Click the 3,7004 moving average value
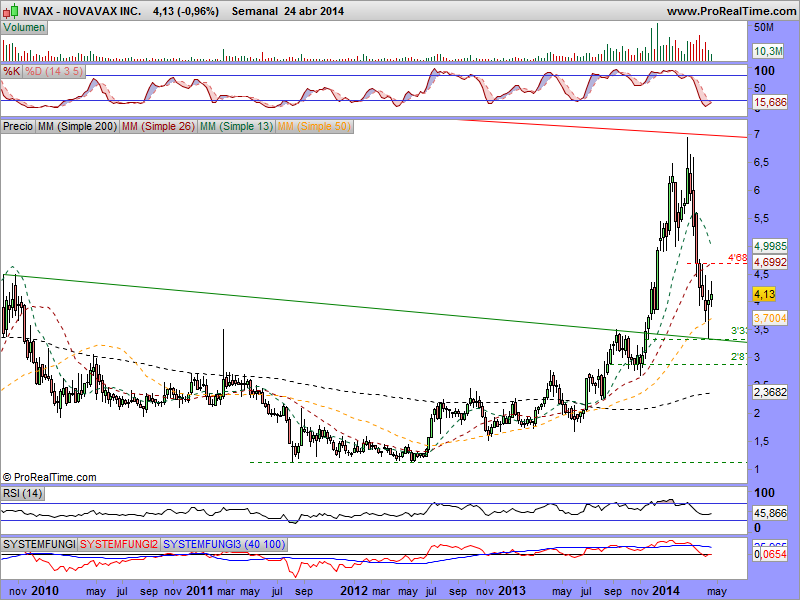The width and height of the screenshot is (800, 600). [770, 318]
